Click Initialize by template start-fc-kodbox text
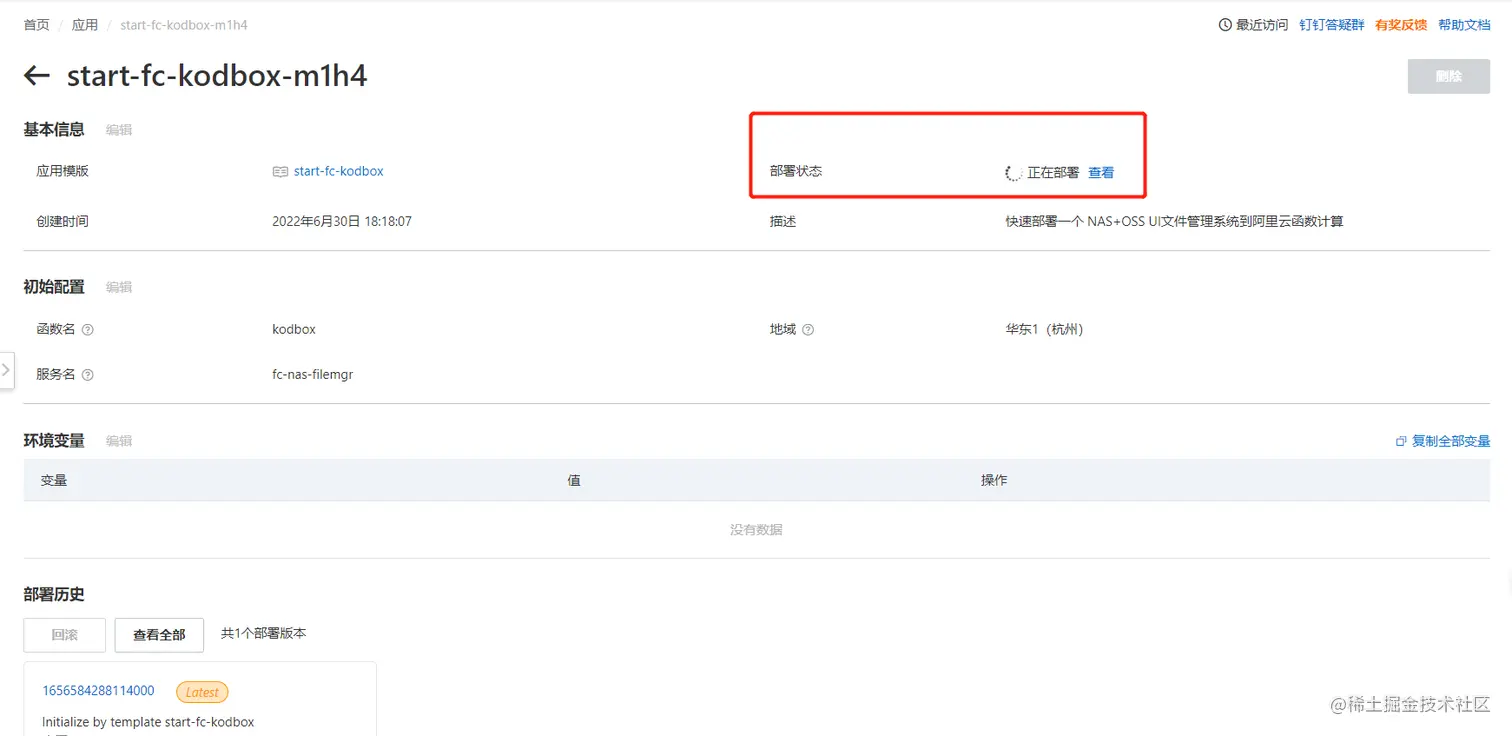The width and height of the screenshot is (1512, 736). (x=148, y=722)
